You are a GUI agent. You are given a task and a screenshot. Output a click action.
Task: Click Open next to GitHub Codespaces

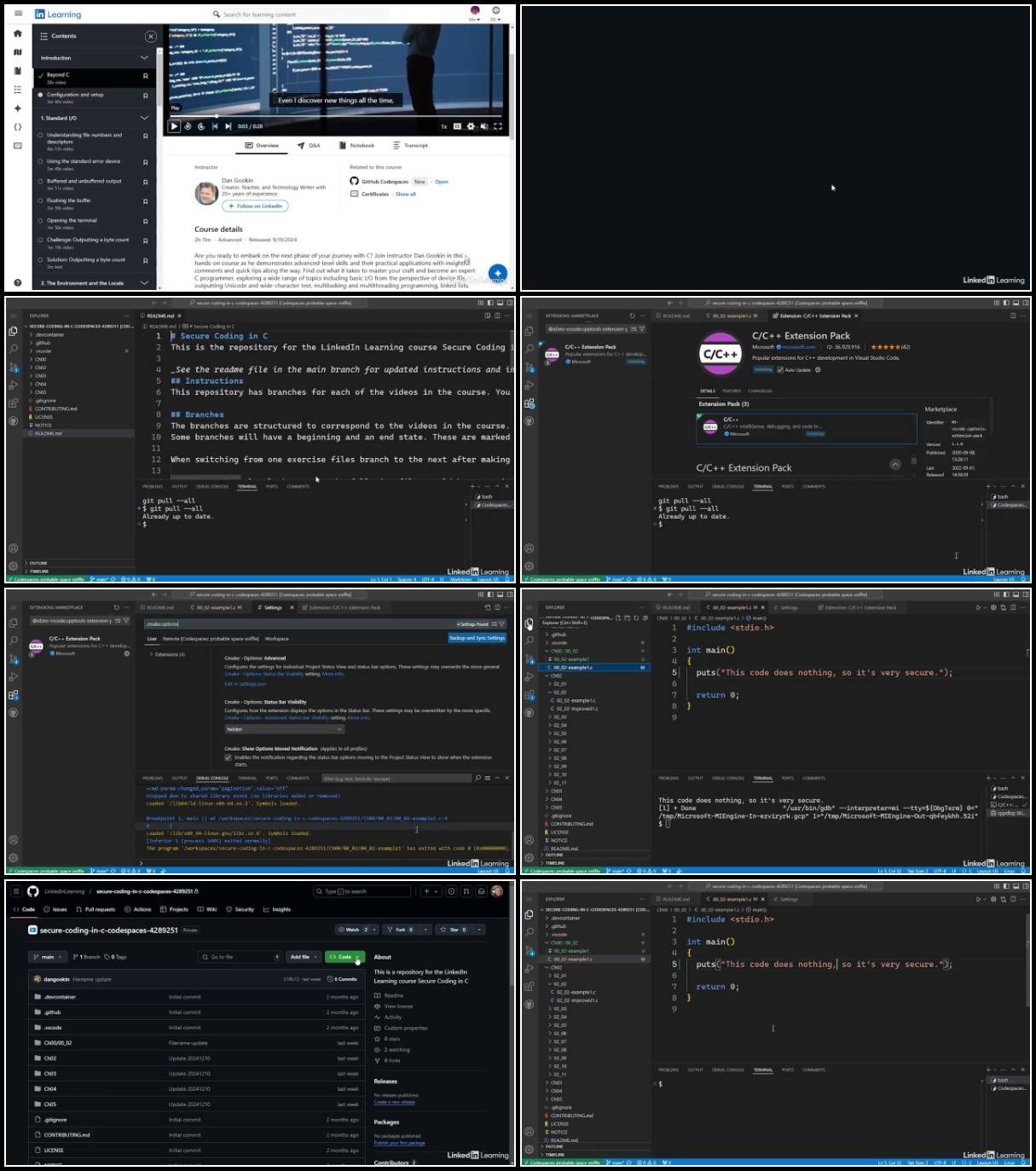tap(441, 182)
